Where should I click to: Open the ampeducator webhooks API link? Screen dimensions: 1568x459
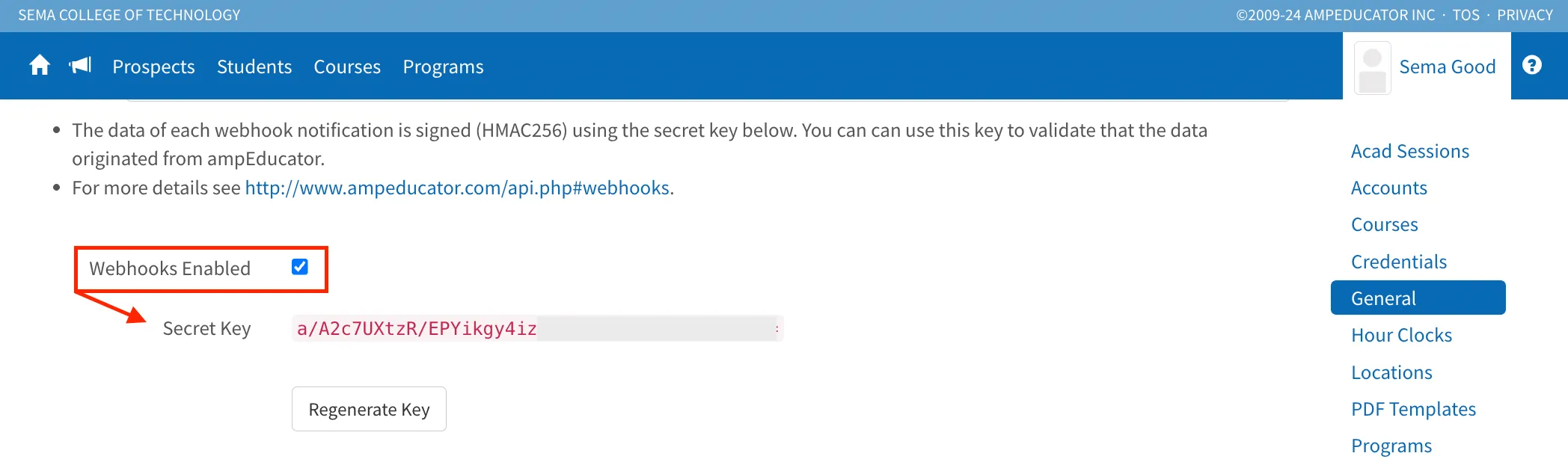click(457, 188)
